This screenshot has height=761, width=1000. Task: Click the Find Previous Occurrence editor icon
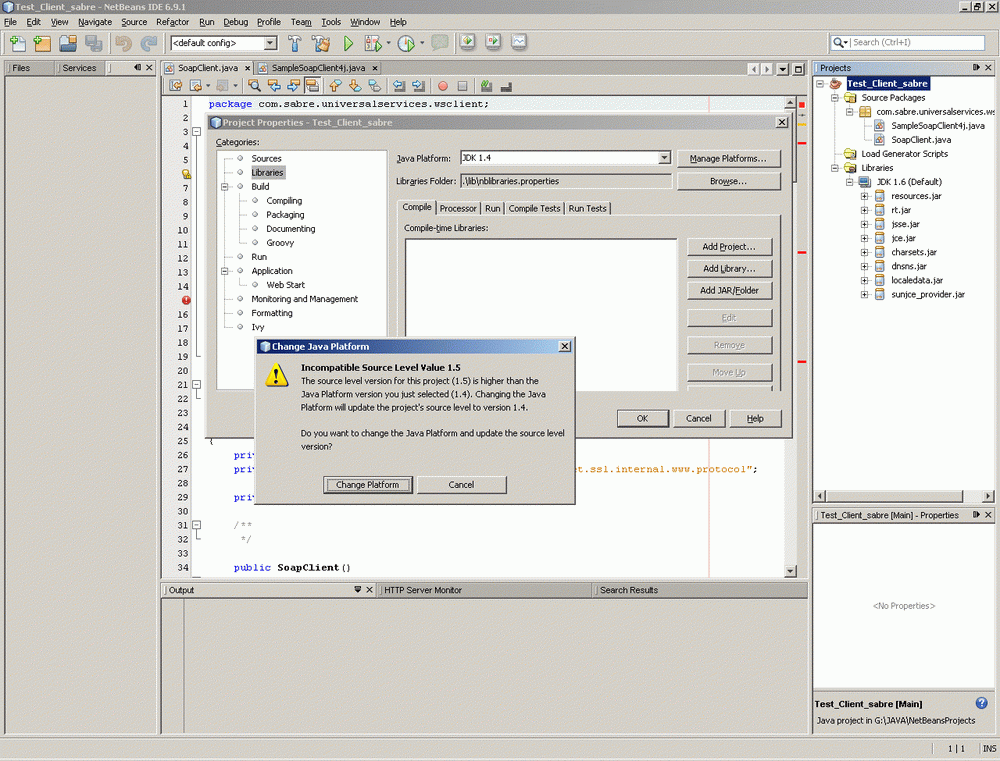[274, 85]
